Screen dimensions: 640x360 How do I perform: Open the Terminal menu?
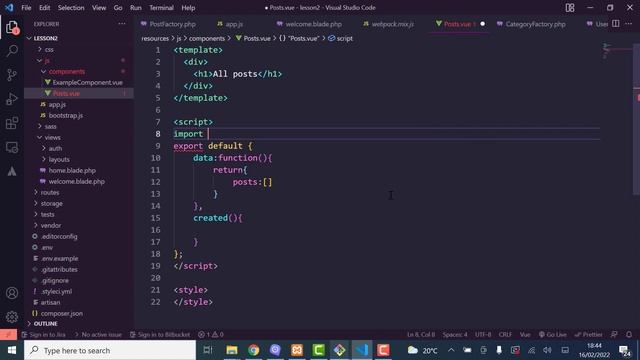click(161, 8)
